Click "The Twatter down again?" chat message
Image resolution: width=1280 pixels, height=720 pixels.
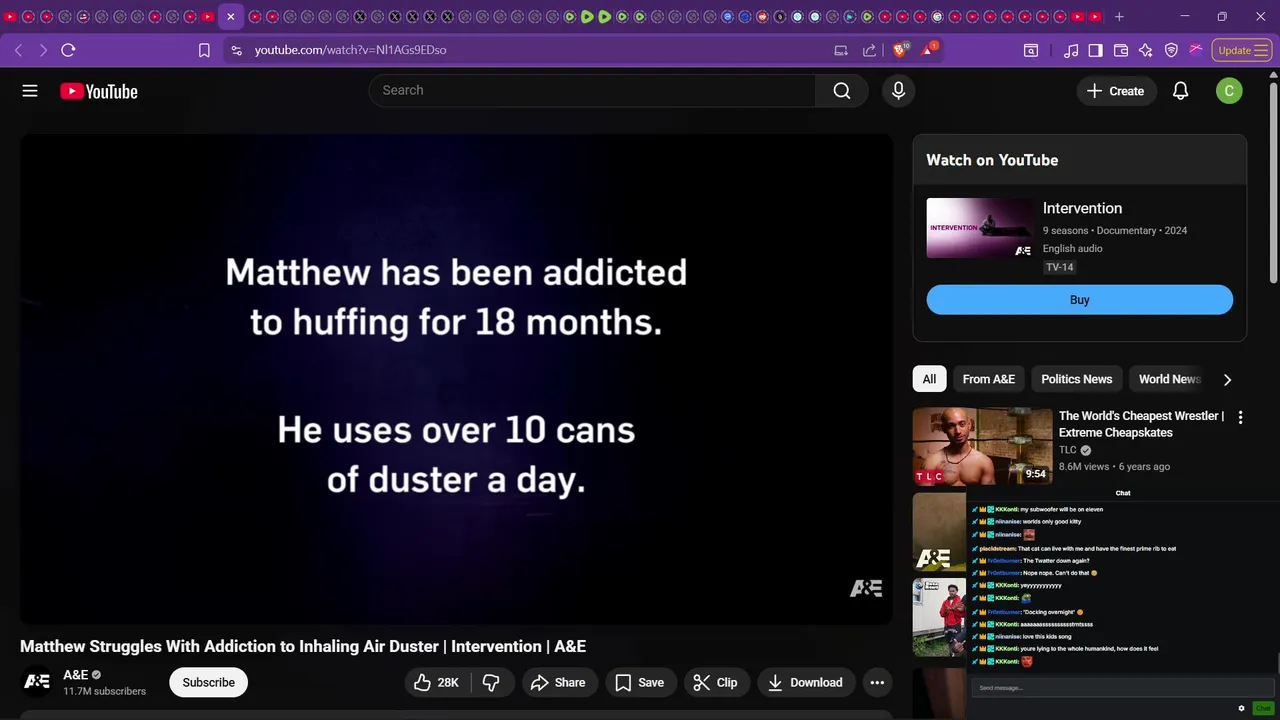click(x=1055, y=561)
